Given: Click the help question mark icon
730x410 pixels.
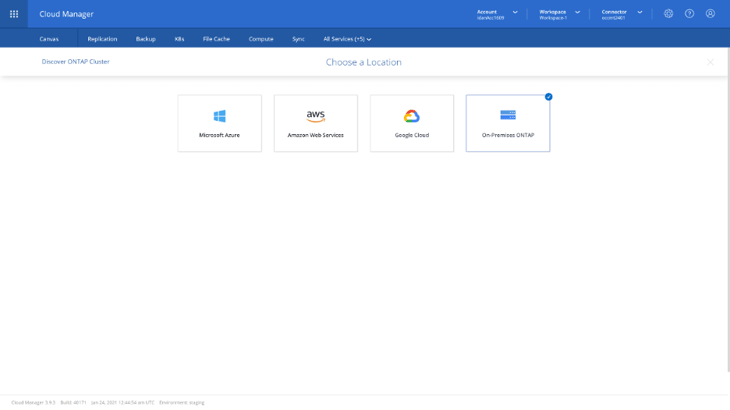Looking at the screenshot, I should pyautogui.click(x=689, y=14).
